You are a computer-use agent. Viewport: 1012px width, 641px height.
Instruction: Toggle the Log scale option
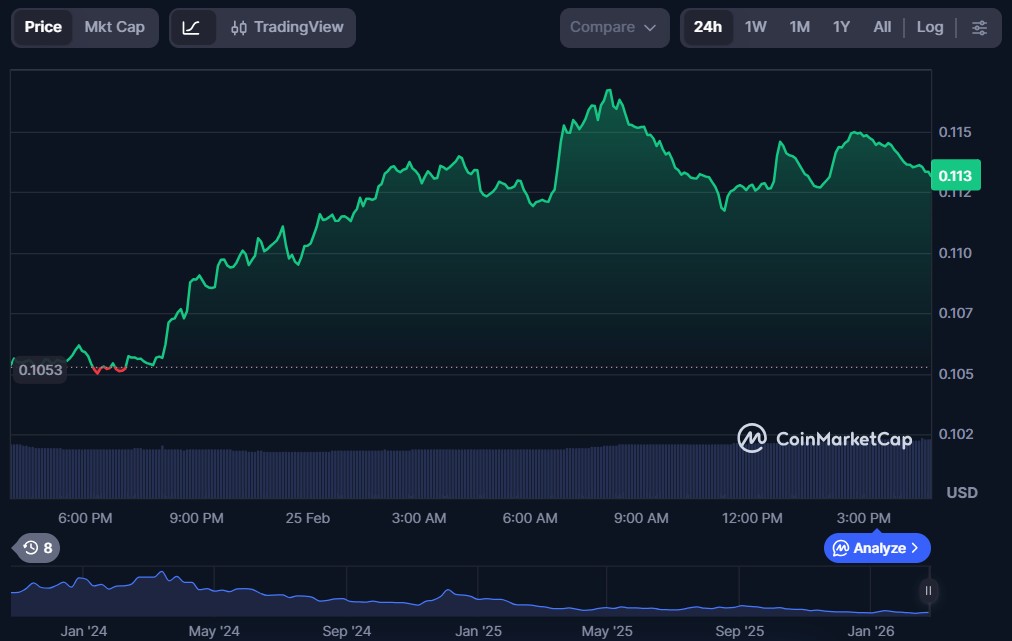[930, 28]
